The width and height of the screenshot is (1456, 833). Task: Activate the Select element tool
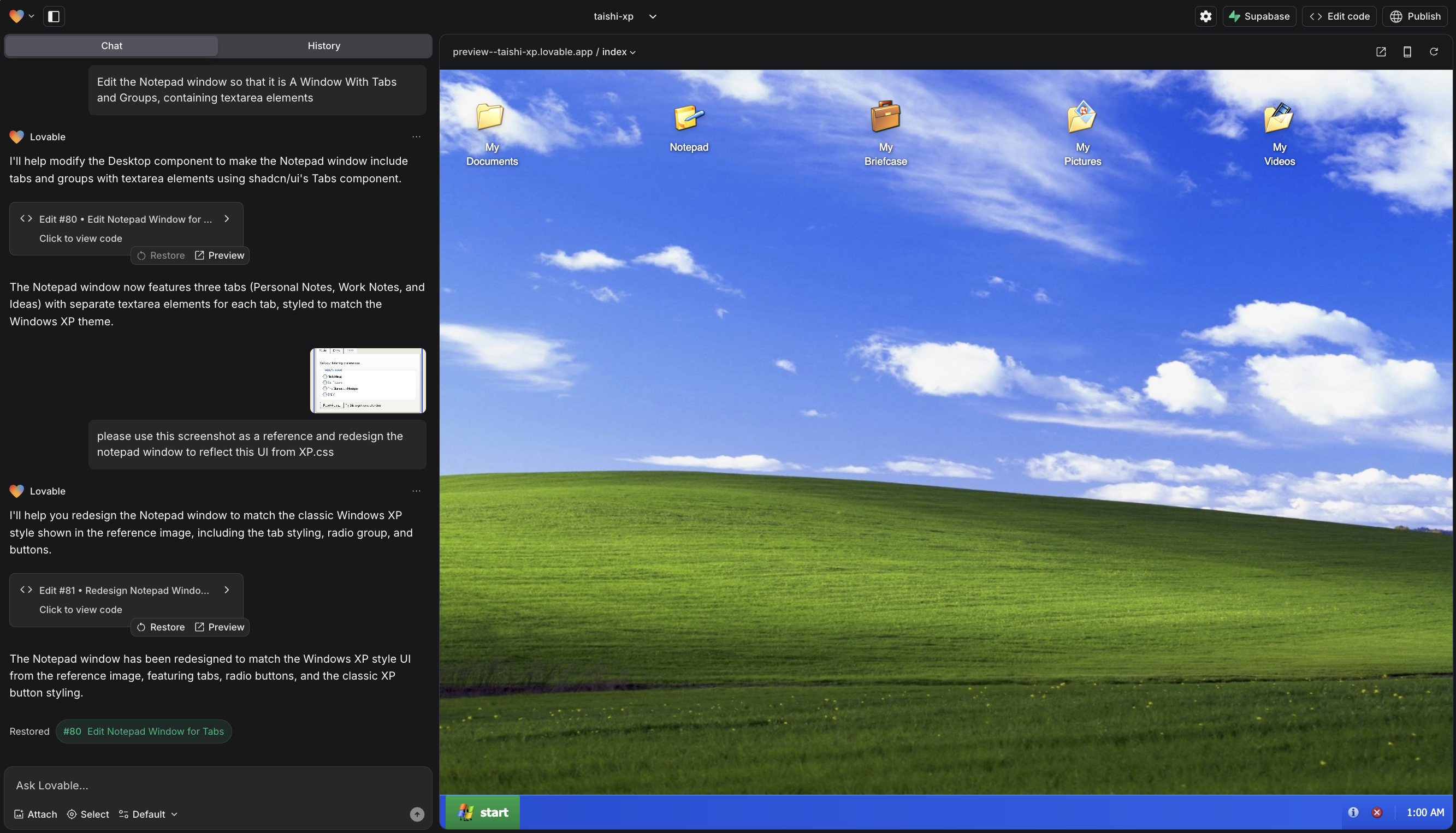tap(87, 814)
